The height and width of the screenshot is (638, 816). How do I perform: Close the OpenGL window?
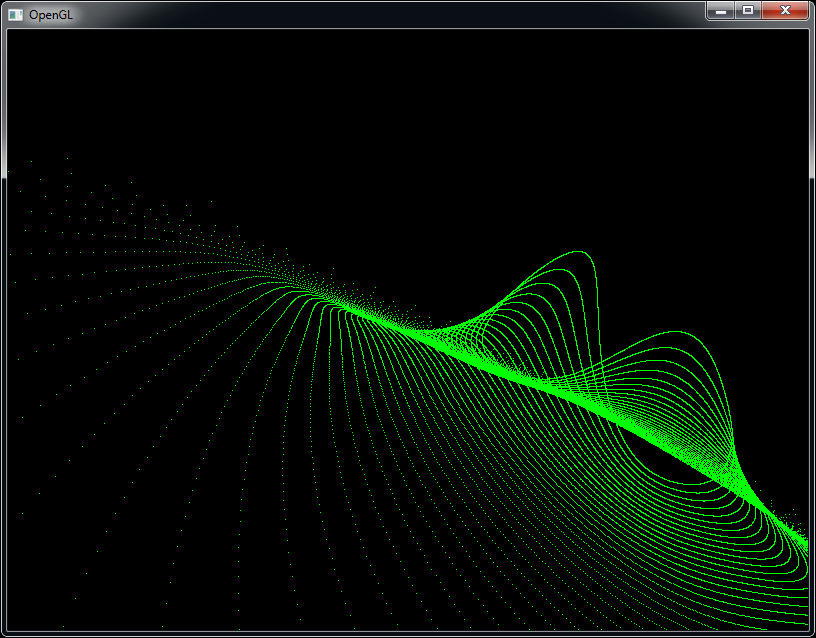(x=785, y=11)
